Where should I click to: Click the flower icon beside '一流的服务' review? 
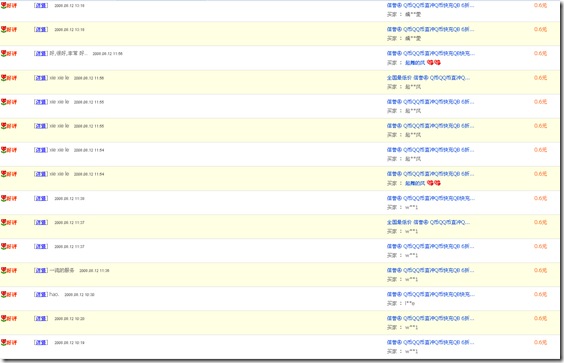(4, 271)
